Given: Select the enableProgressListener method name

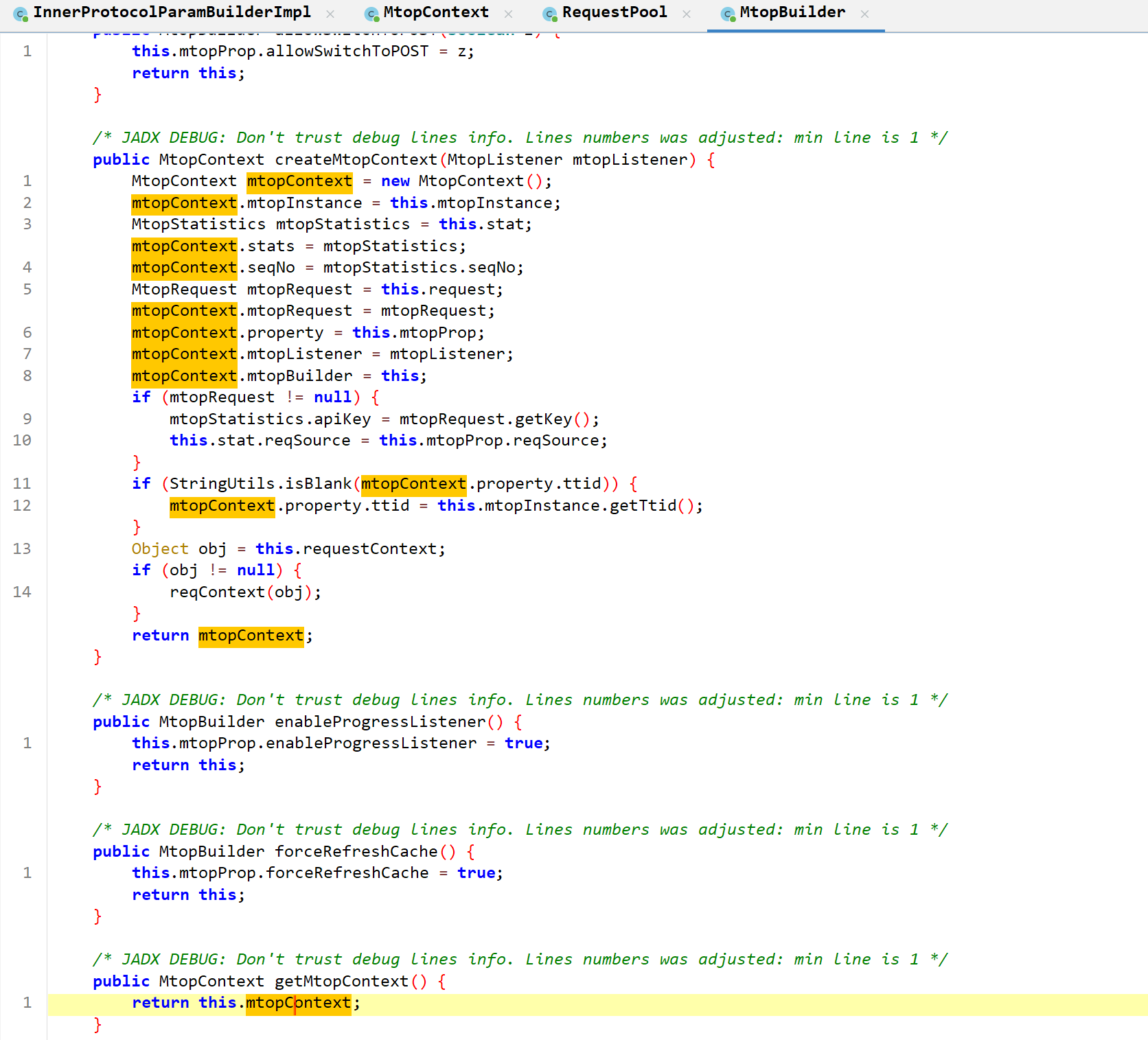Looking at the screenshot, I should pyautogui.click(x=380, y=722).
